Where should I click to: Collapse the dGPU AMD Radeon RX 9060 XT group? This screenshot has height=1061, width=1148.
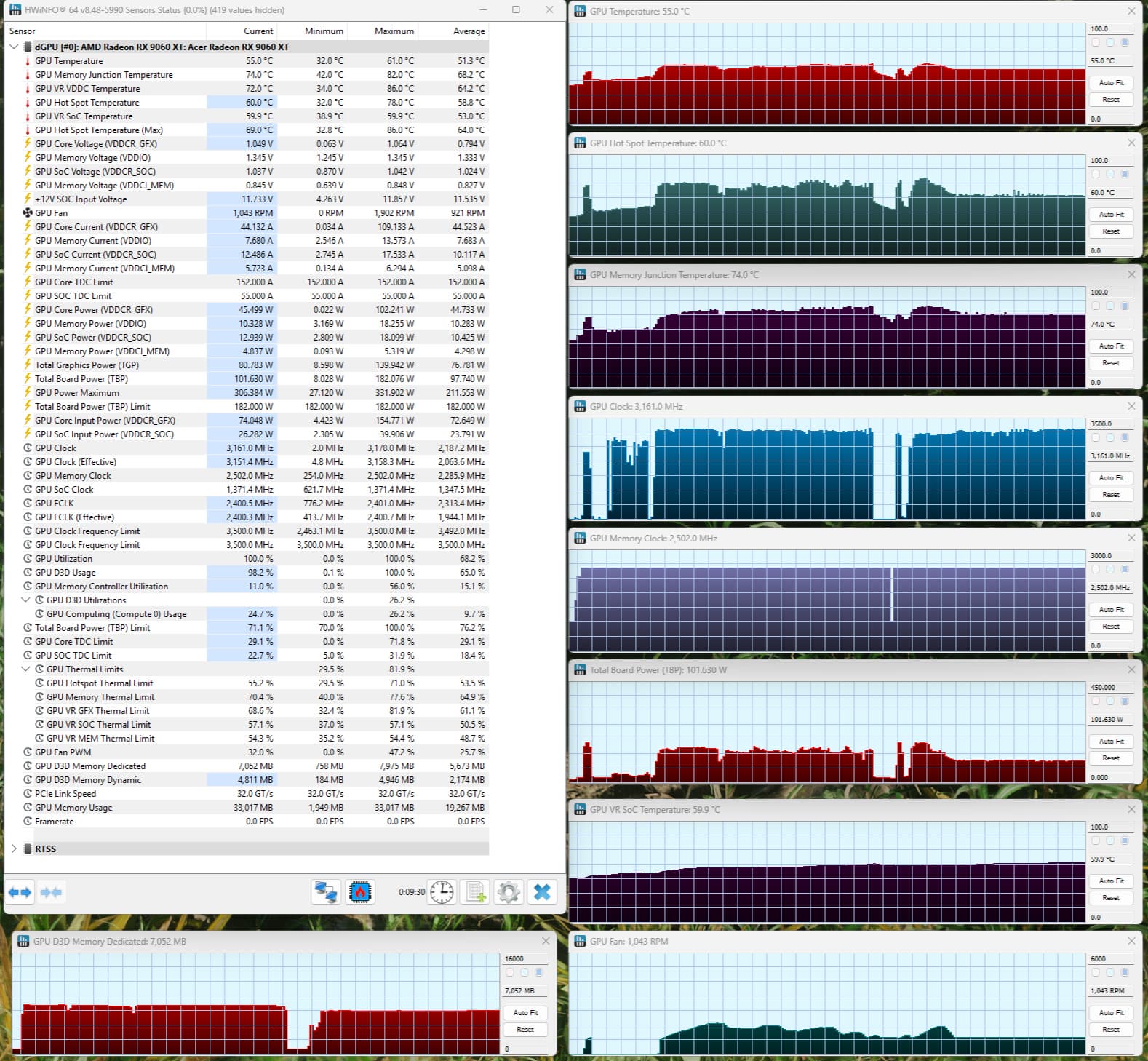coord(14,47)
